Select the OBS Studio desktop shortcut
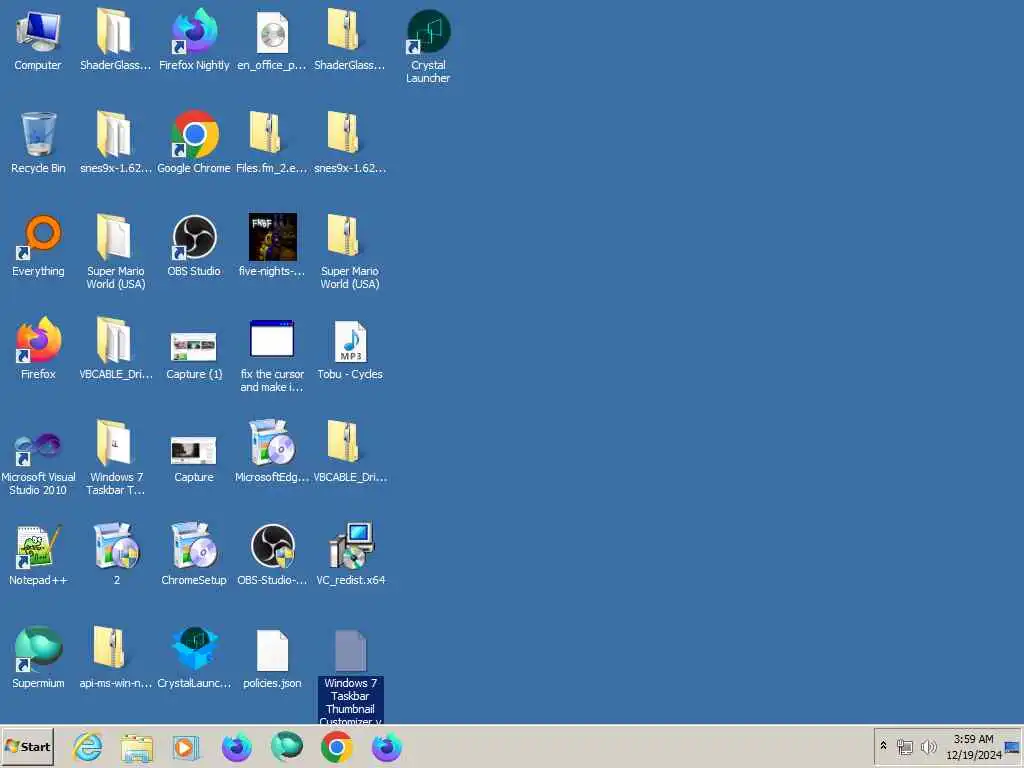Screen dimensions: 1024x768 [x=194, y=246]
